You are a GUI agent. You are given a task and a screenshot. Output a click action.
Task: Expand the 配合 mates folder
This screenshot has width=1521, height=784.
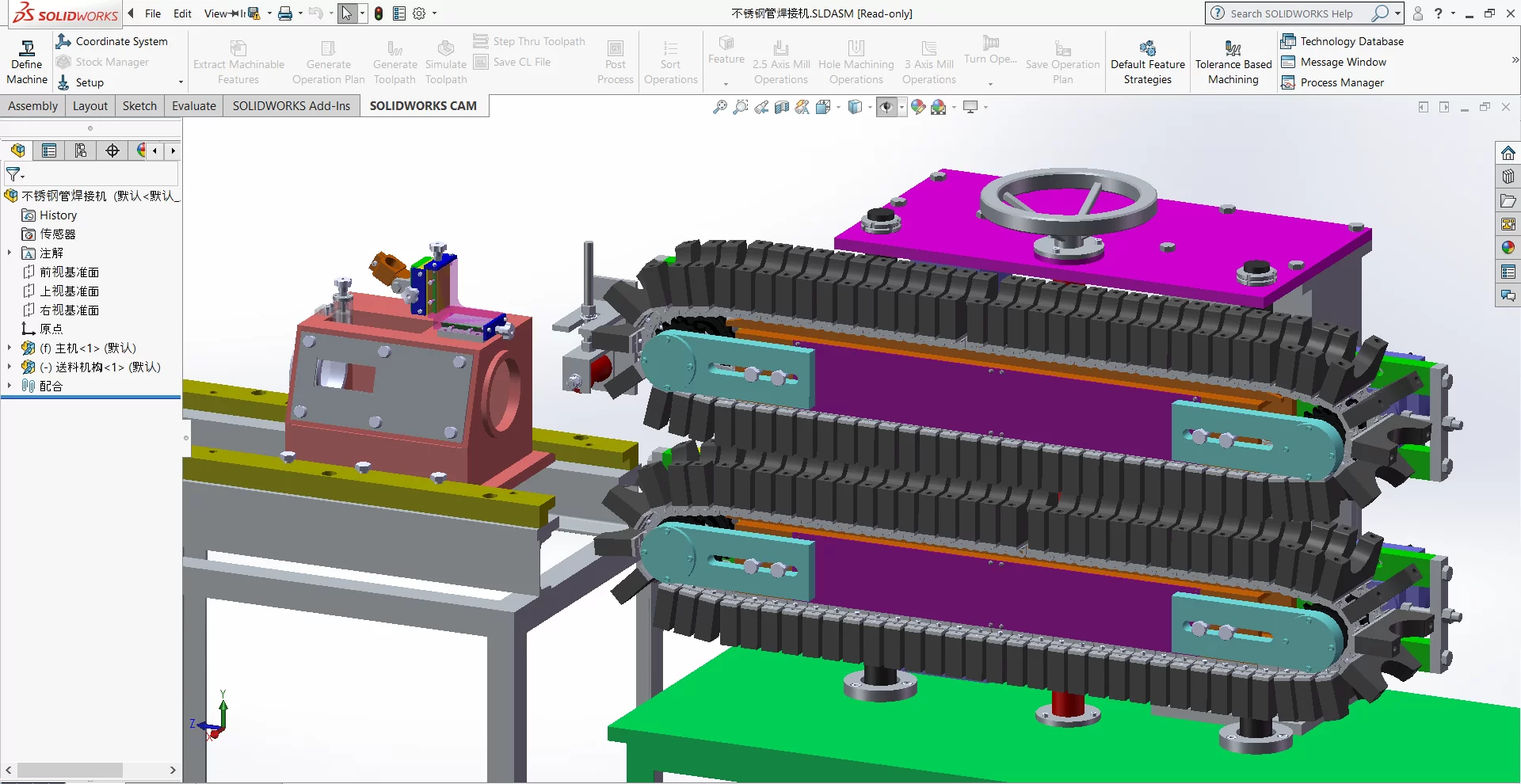pos(10,386)
